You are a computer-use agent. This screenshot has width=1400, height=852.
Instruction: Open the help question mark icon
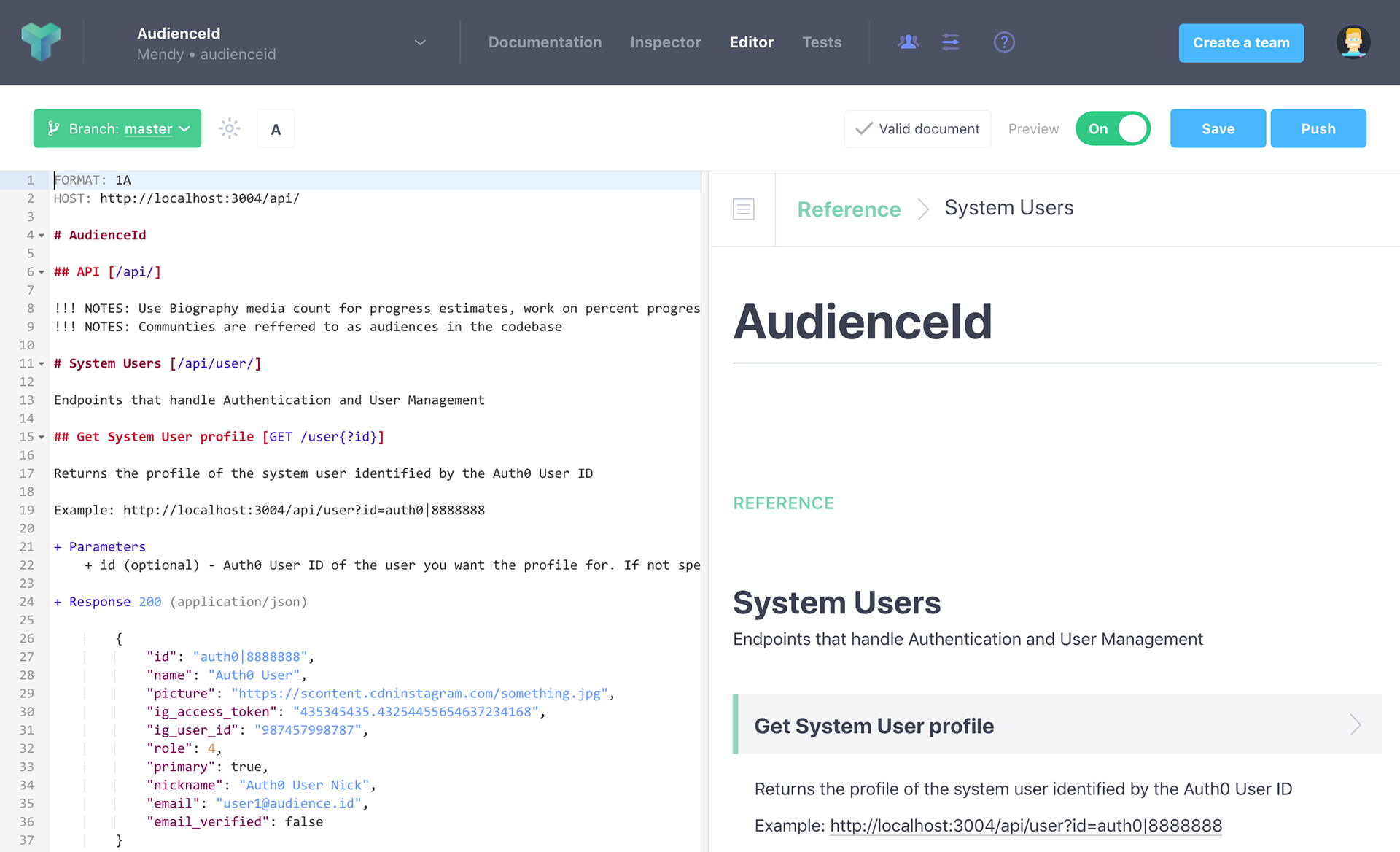pyautogui.click(x=1004, y=42)
